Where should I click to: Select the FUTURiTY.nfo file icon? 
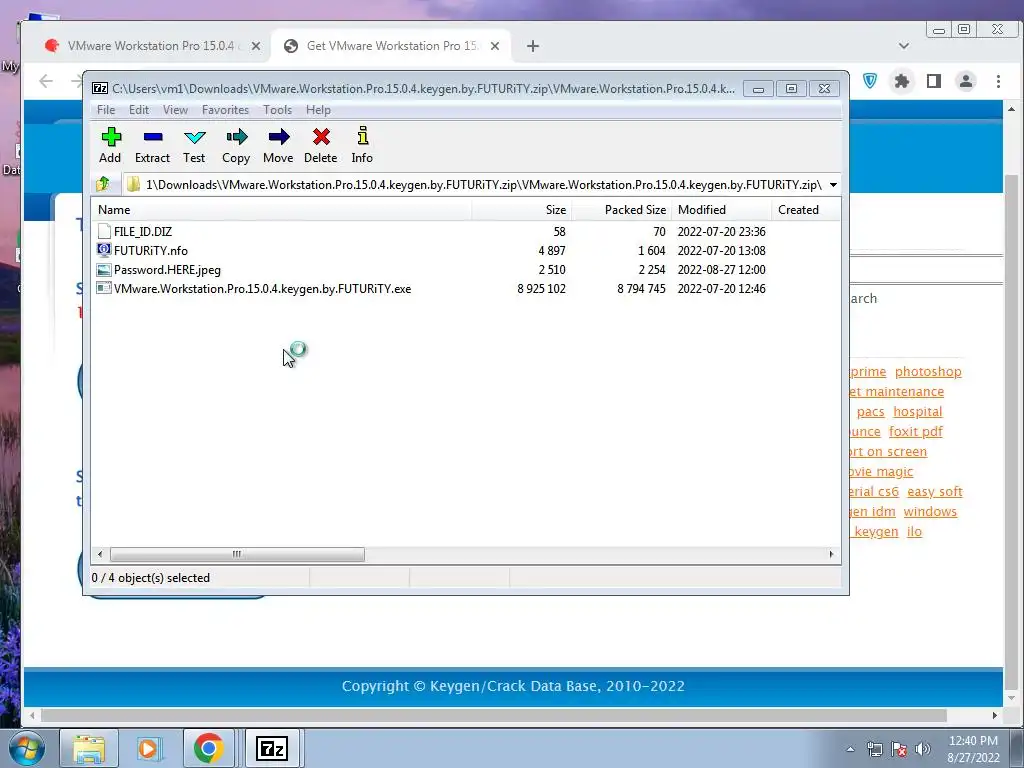[104, 250]
